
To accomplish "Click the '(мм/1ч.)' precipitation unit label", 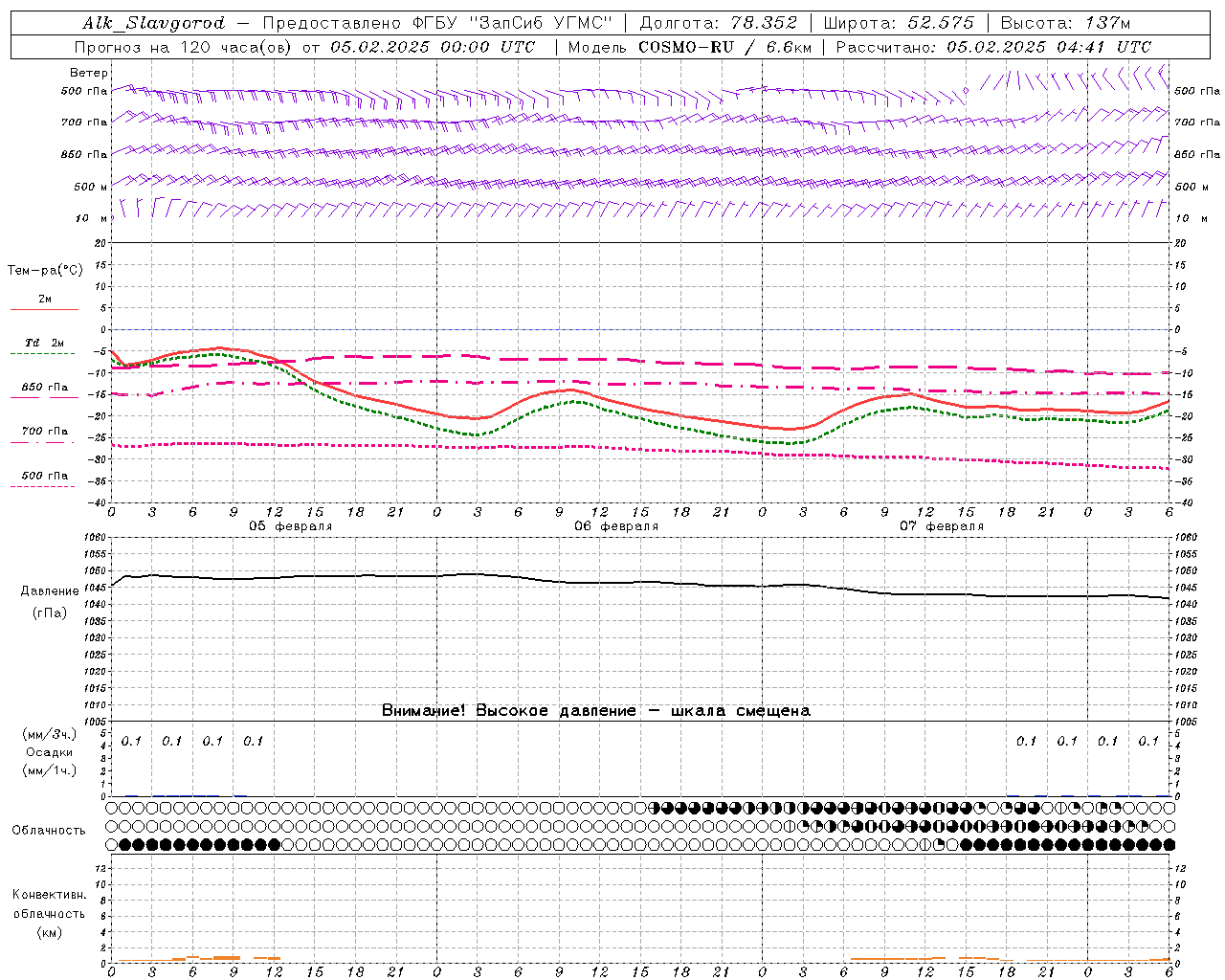I will pos(49,770).
